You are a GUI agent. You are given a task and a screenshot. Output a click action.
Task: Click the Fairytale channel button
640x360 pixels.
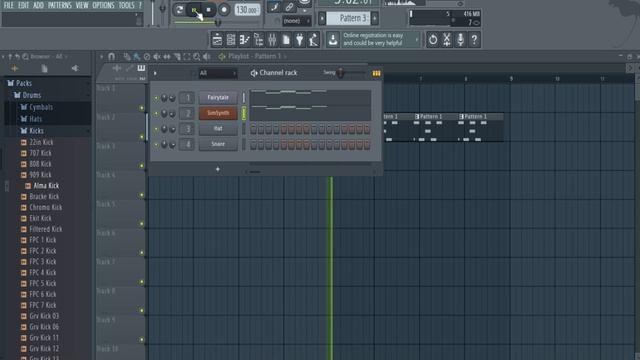218,98
